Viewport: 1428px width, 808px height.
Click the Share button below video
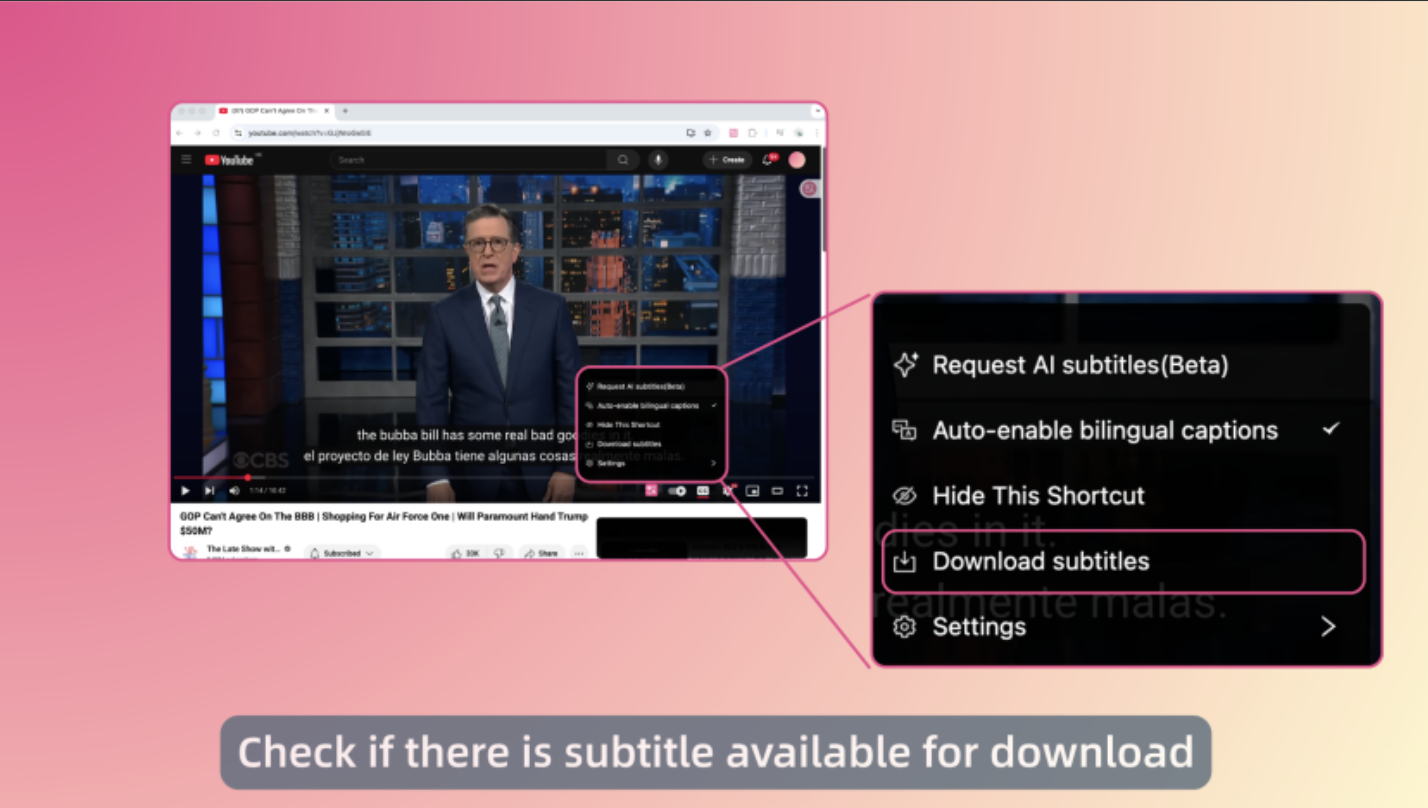tap(542, 553)
